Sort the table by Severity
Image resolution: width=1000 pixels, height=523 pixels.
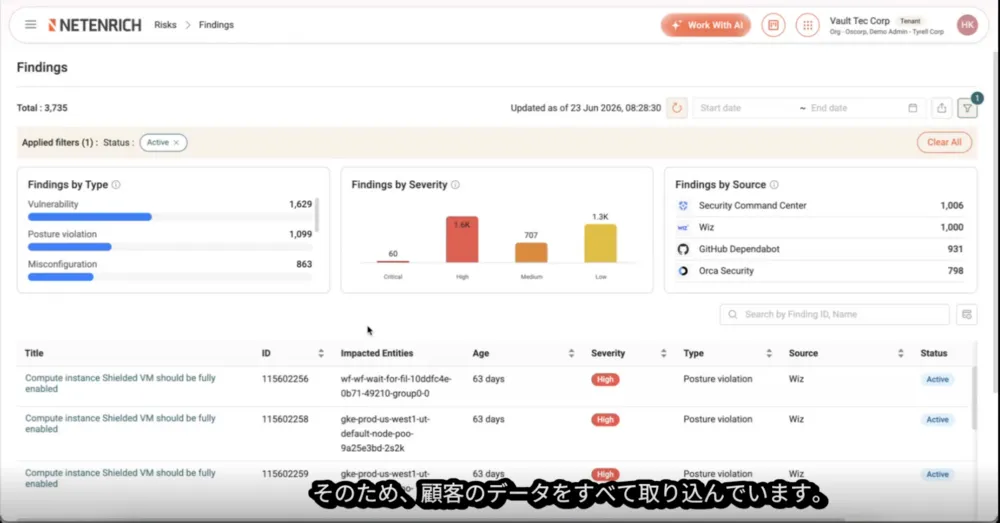tap(663, 353)
